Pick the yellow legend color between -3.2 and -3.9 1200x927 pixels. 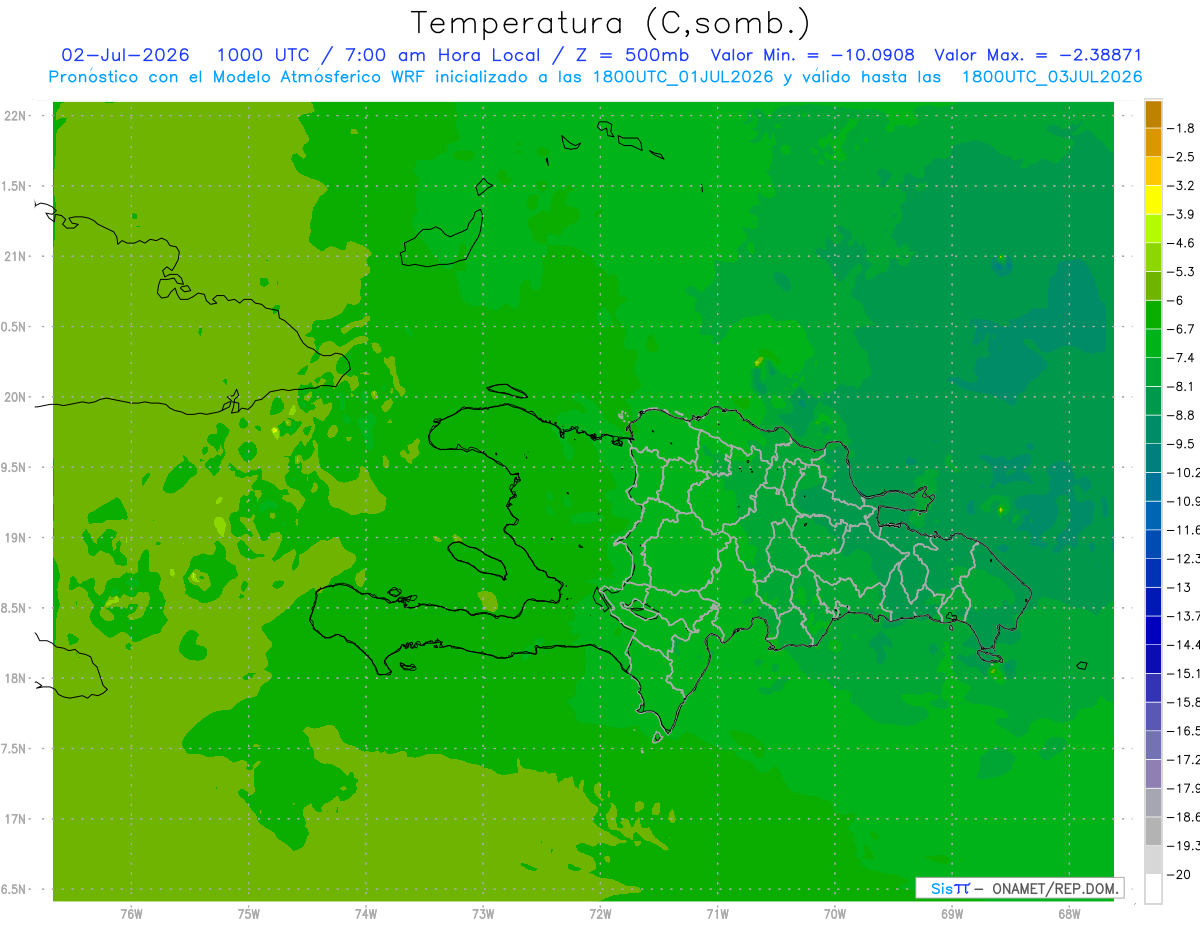[1153, 200]
